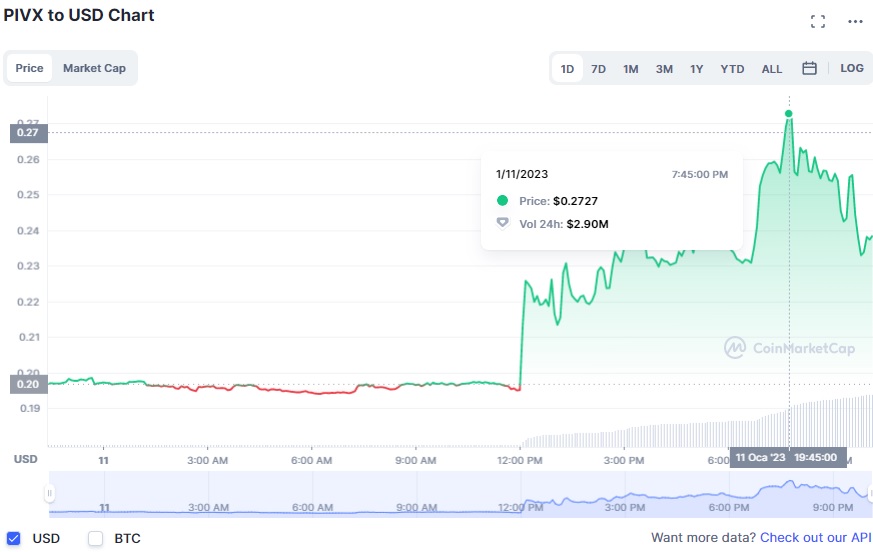Select the Price tab

[x=30, y=68]
